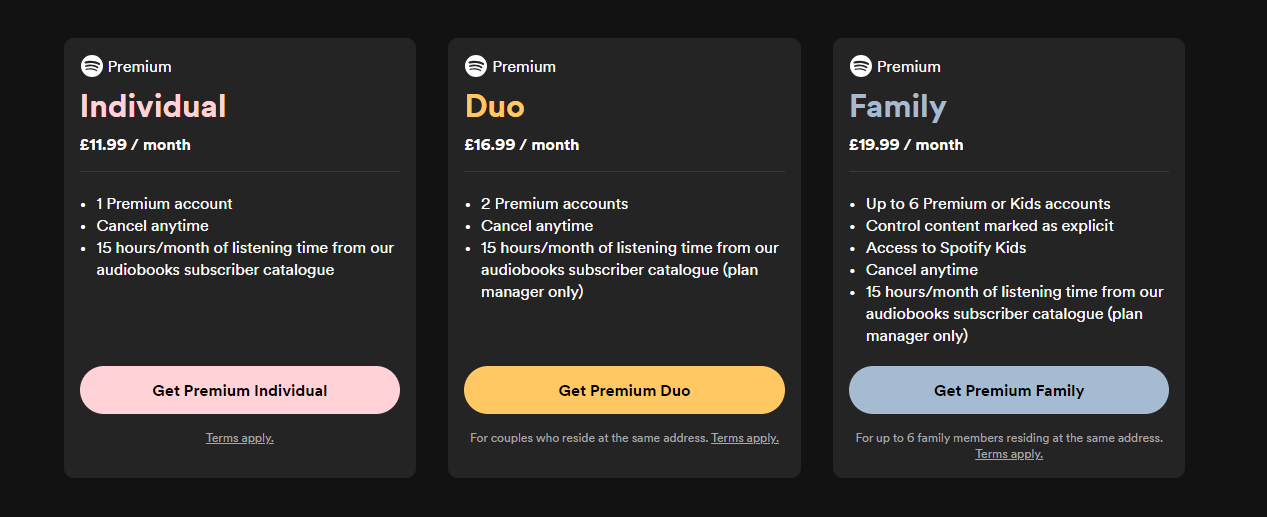
Task: Click the Spotify logo on Individual card
Action: click(91, 66)
